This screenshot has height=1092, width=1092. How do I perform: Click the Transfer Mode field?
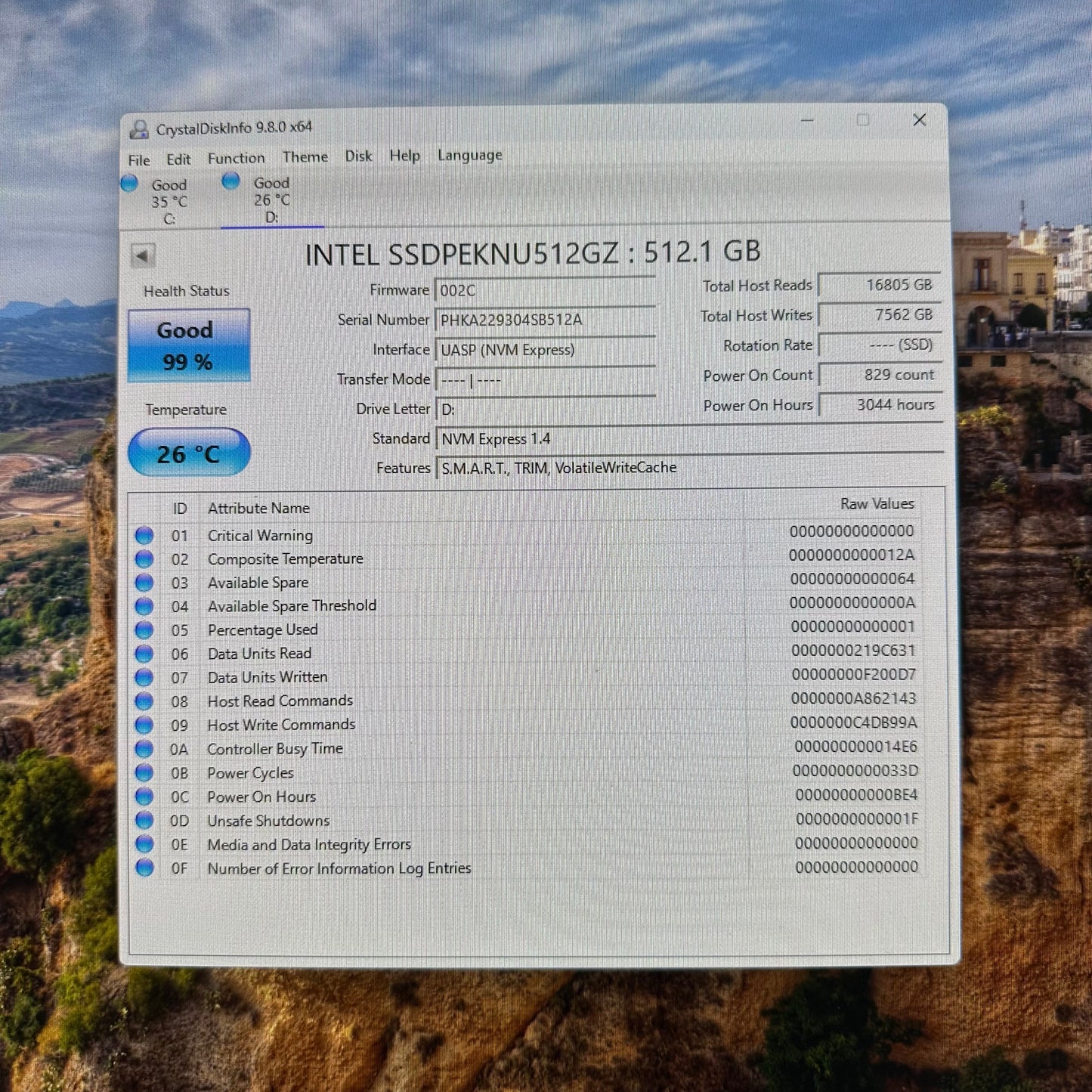tap(545, 379)
